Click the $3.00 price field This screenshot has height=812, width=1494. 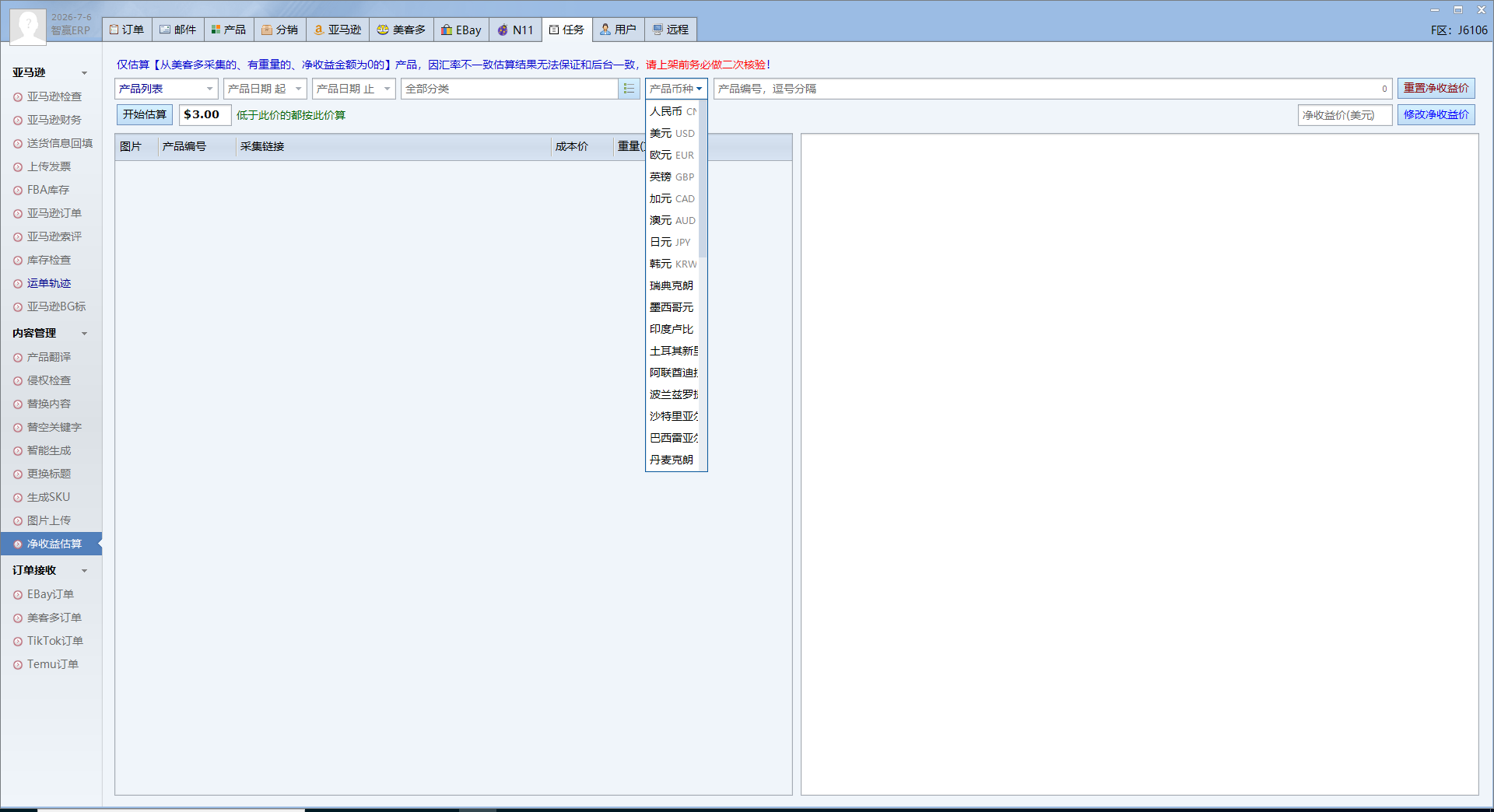coord(205,114)
